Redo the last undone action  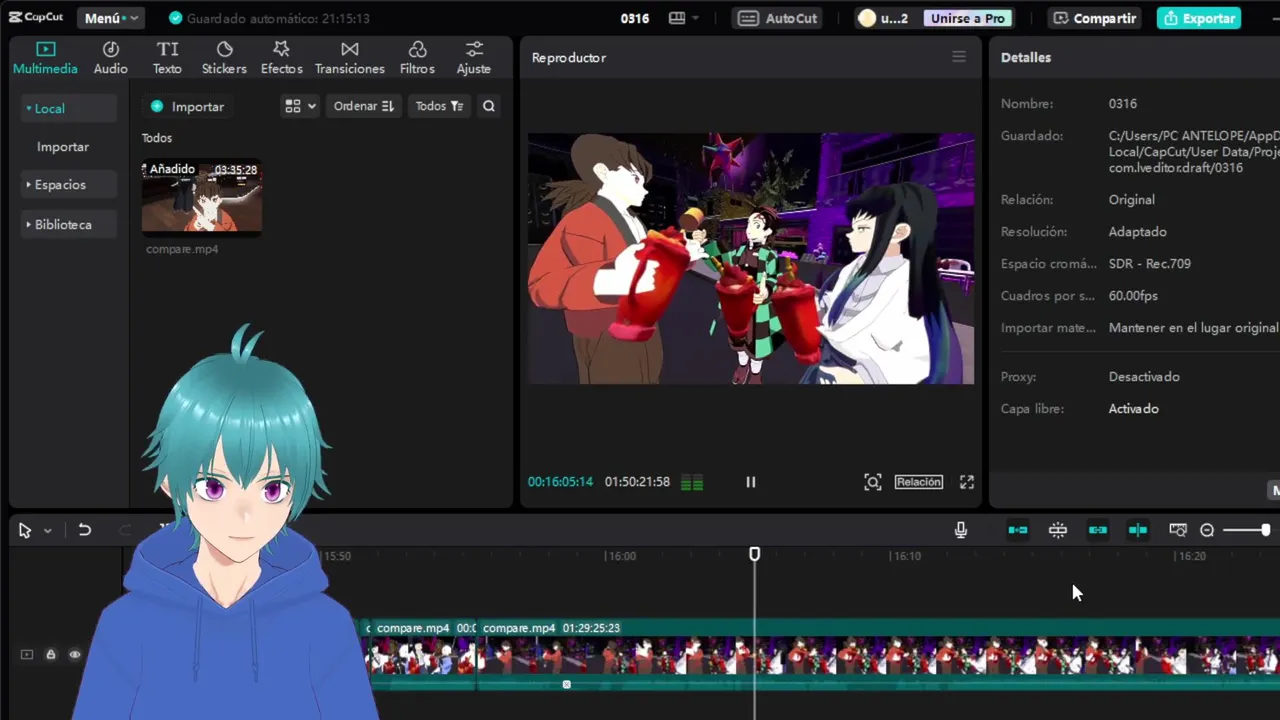(x=125, y=530)
